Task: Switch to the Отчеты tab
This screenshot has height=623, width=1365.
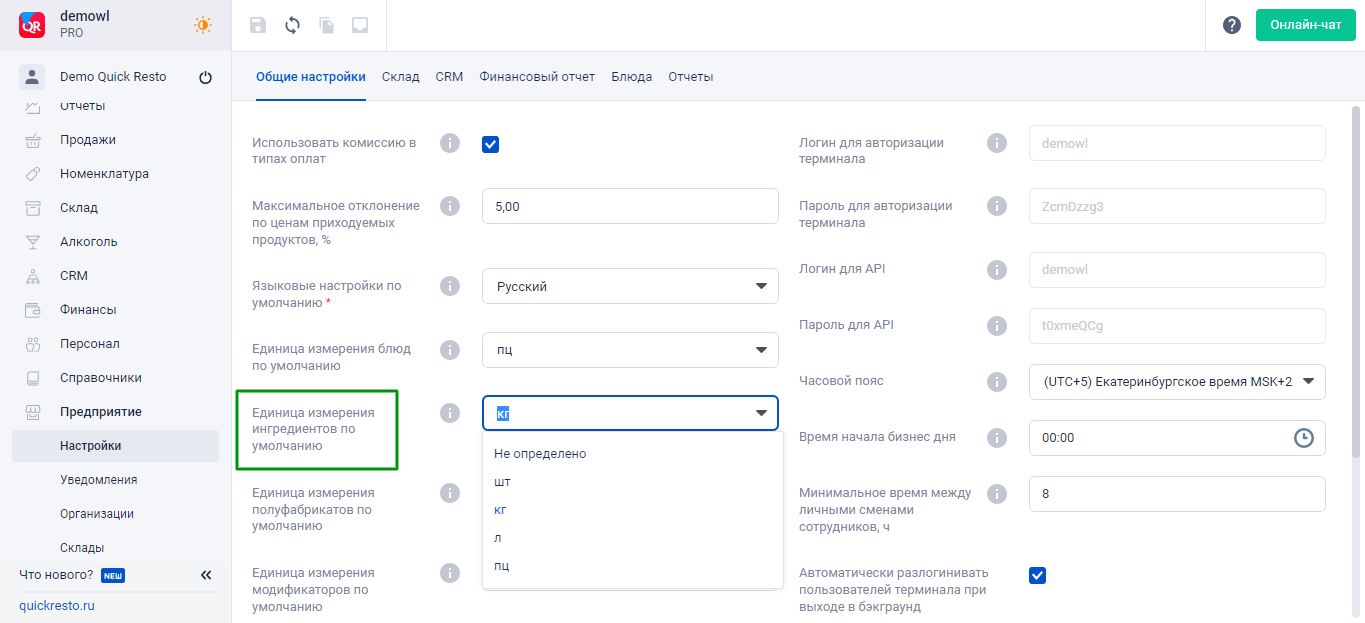Action: point(691,77)
